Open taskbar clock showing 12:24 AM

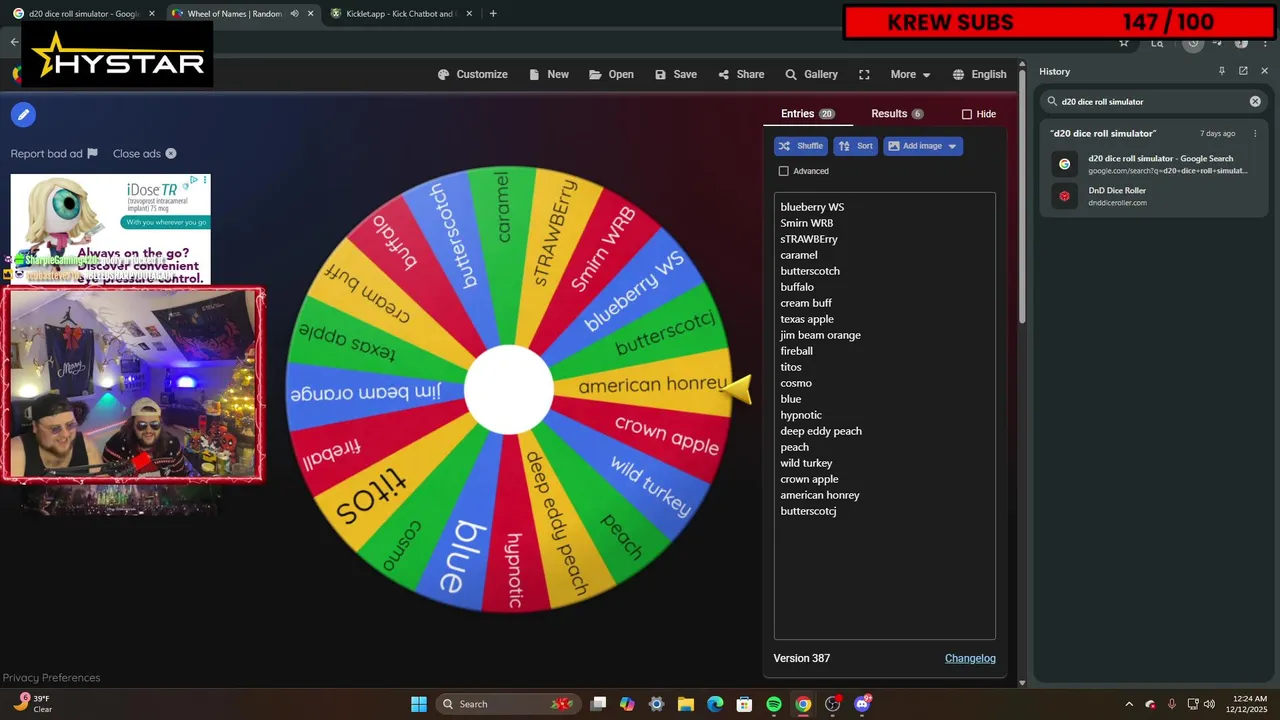pyautogui.click(x=1246, y=704)
